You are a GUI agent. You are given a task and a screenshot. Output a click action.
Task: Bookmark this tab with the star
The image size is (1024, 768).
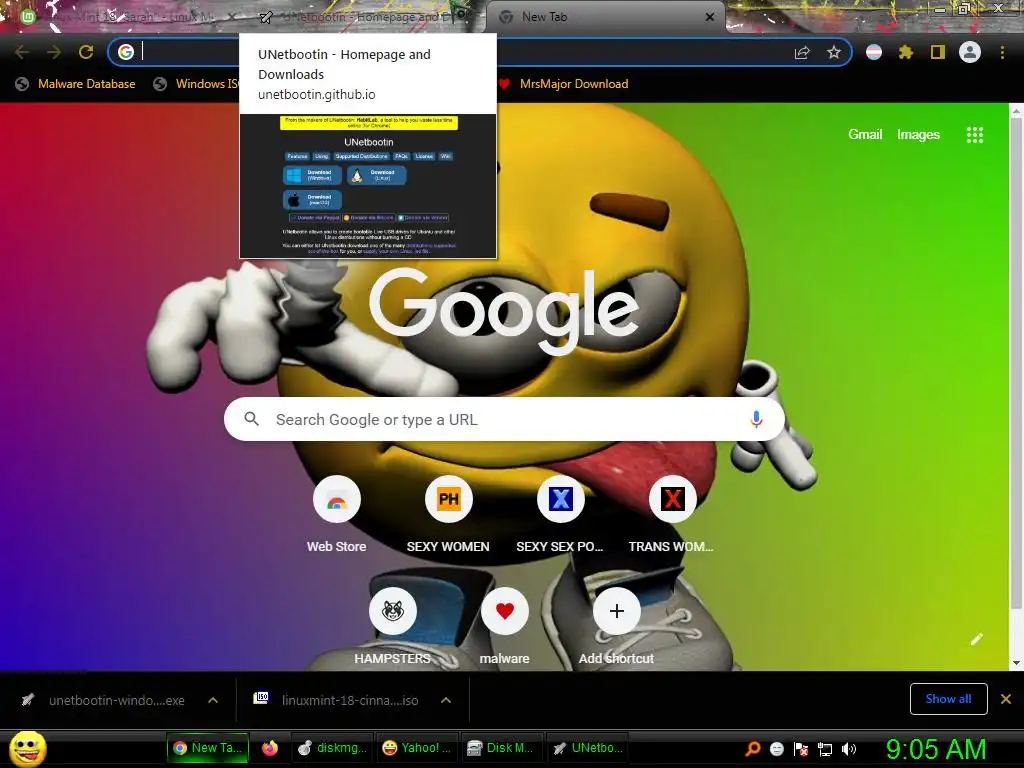click(x=833, y=52)
